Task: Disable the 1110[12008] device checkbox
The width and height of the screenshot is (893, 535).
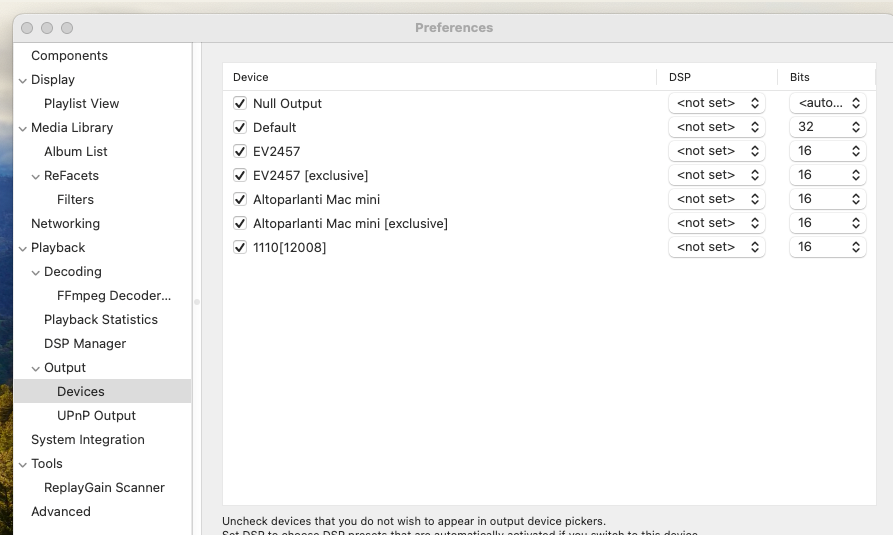Action: (240, 247)
